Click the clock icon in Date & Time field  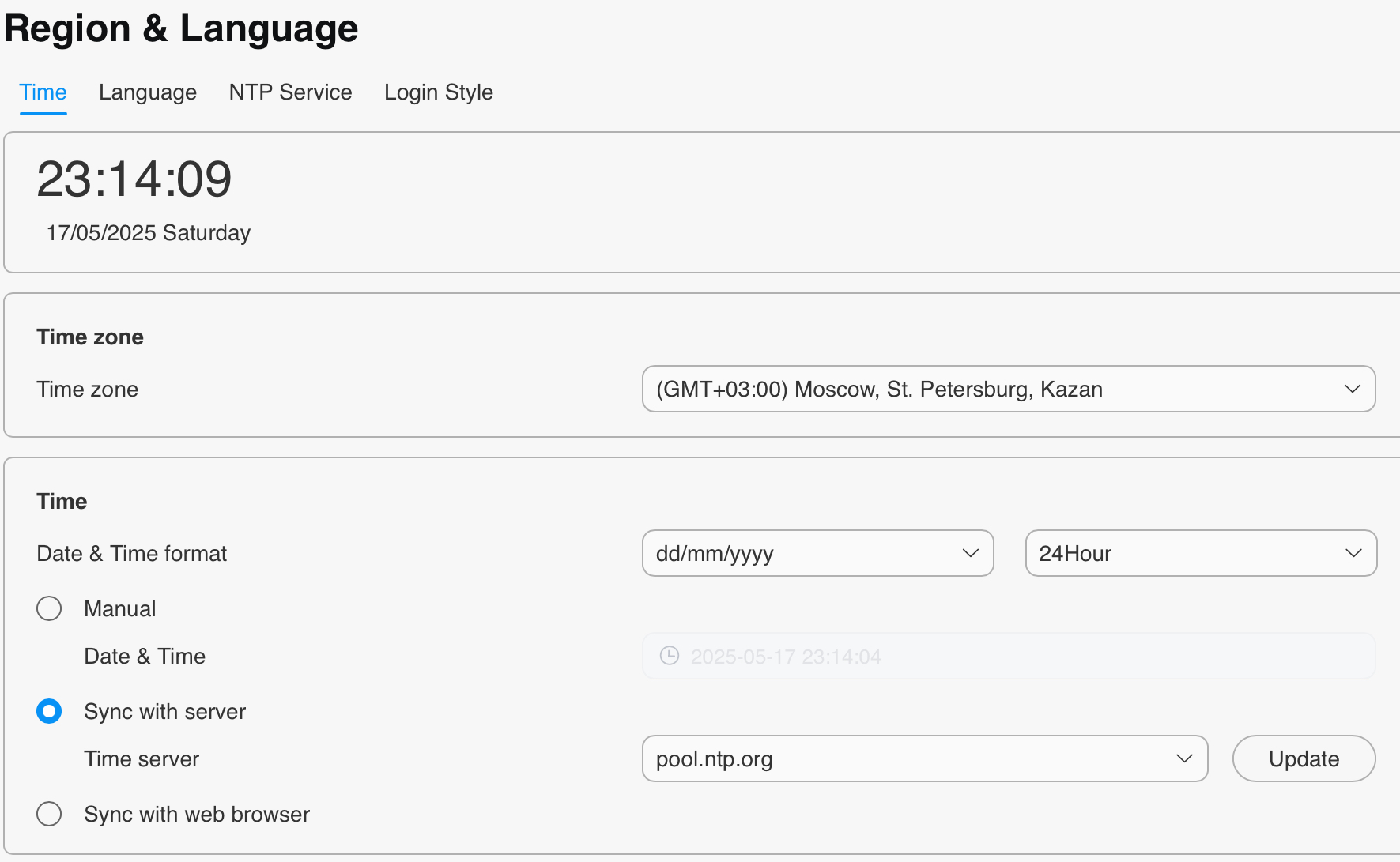coord(670,656)
